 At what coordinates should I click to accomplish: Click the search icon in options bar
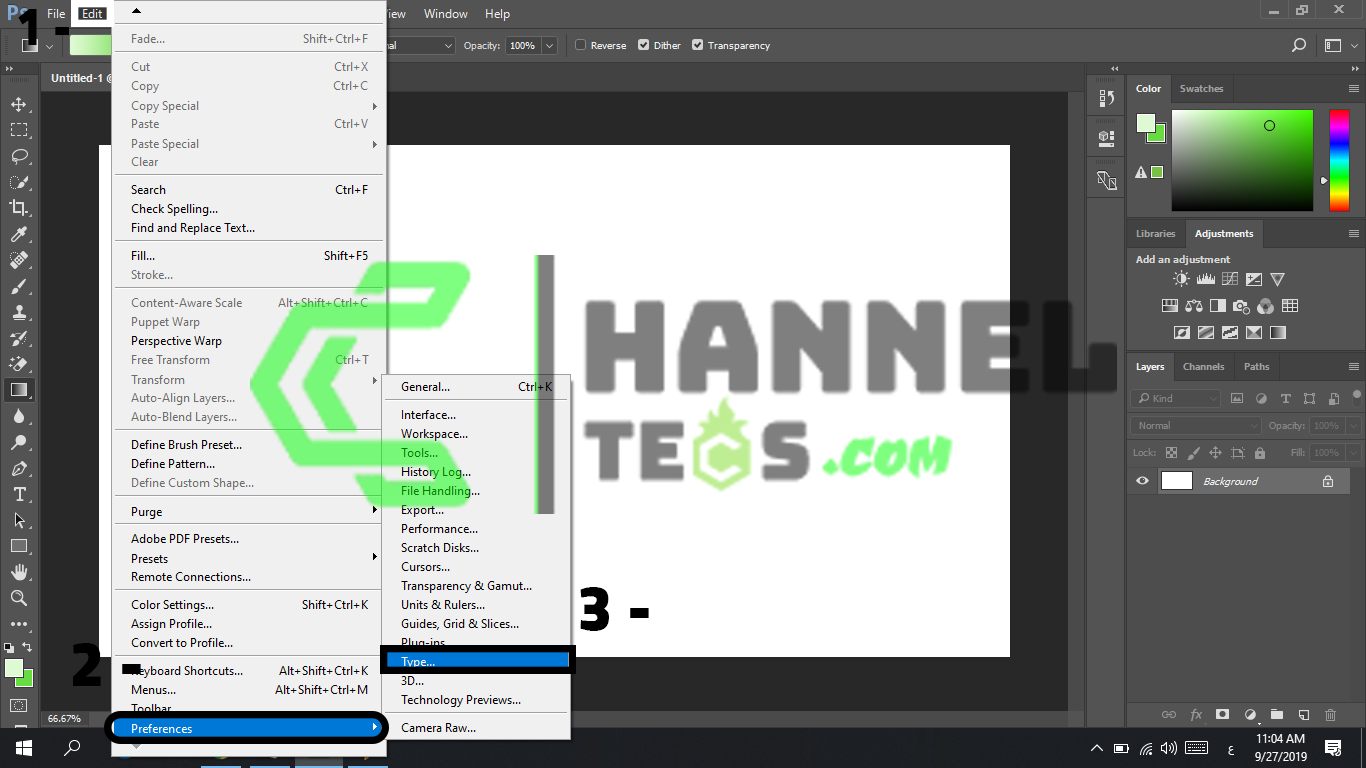1299,45
